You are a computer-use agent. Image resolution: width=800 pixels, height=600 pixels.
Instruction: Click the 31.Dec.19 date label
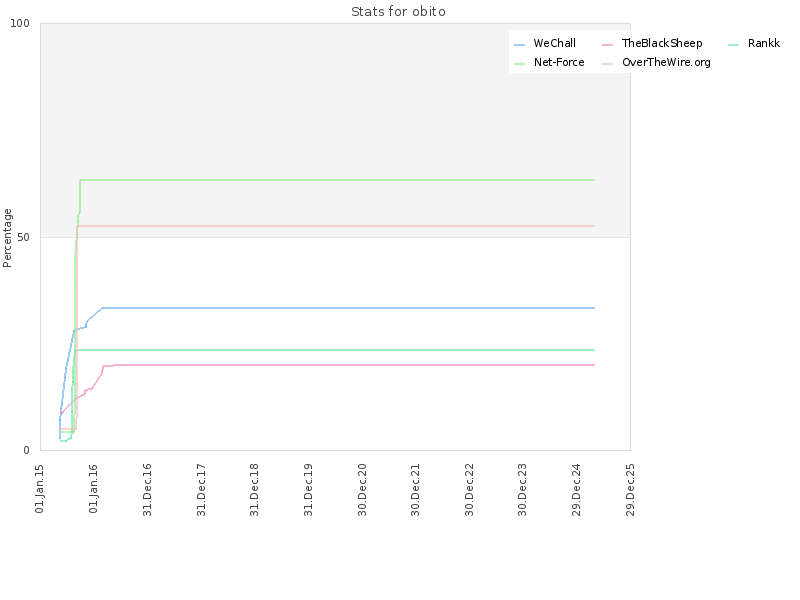[308, 490]
